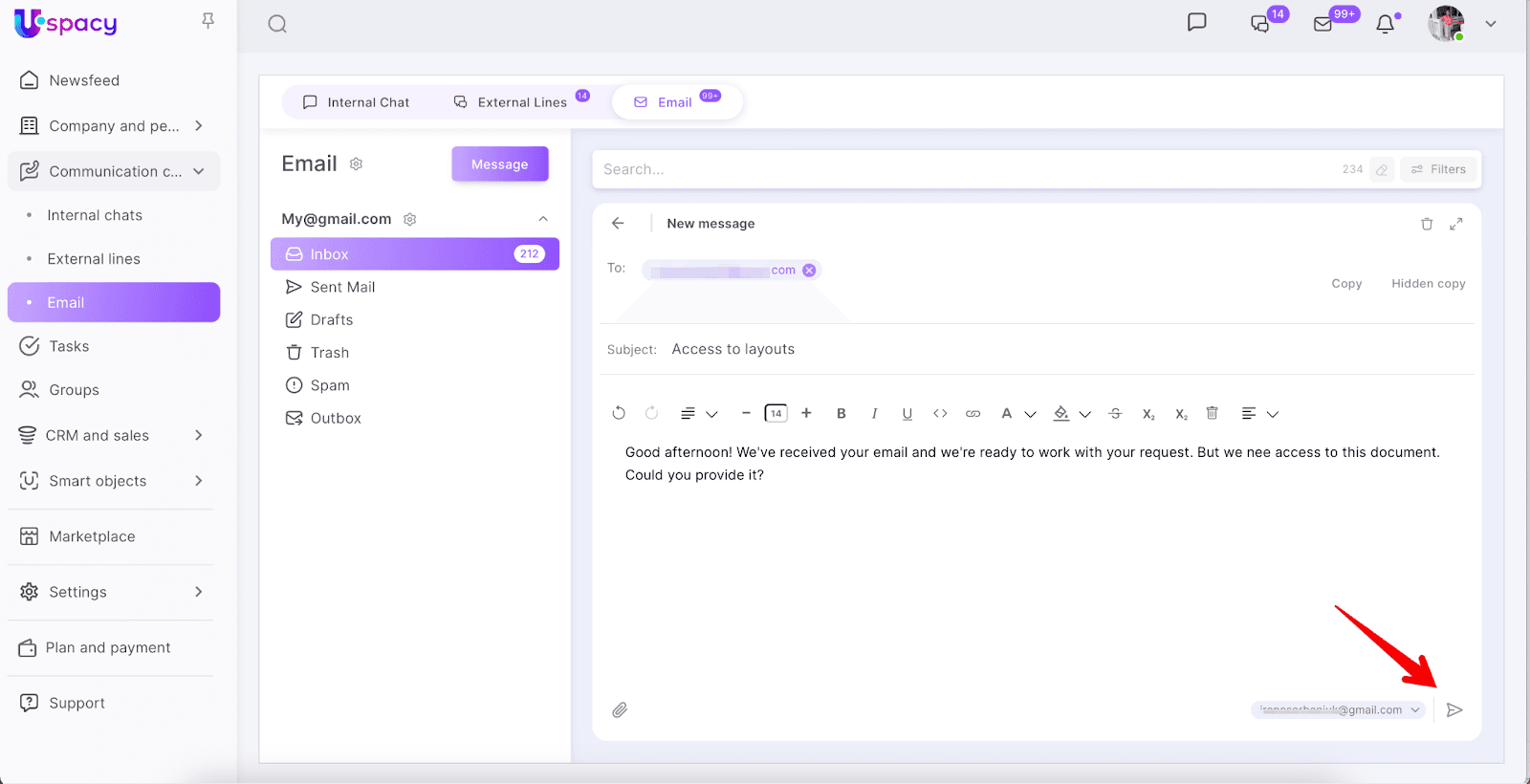Toggle italic formatting
This screenshot has width=1530, height=784.
coord(874,414)
